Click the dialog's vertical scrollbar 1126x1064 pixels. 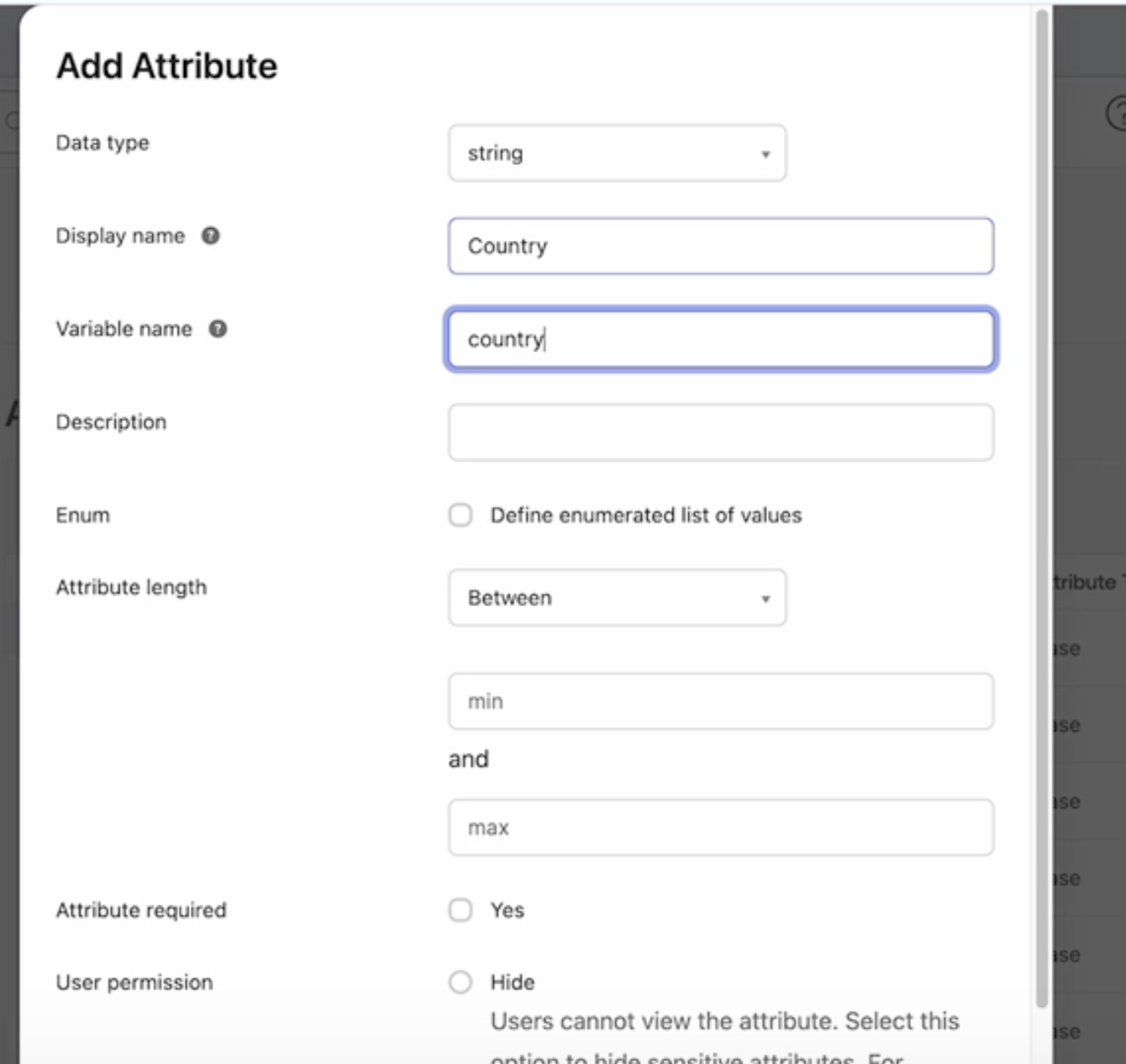click(x=1041, y=510)
